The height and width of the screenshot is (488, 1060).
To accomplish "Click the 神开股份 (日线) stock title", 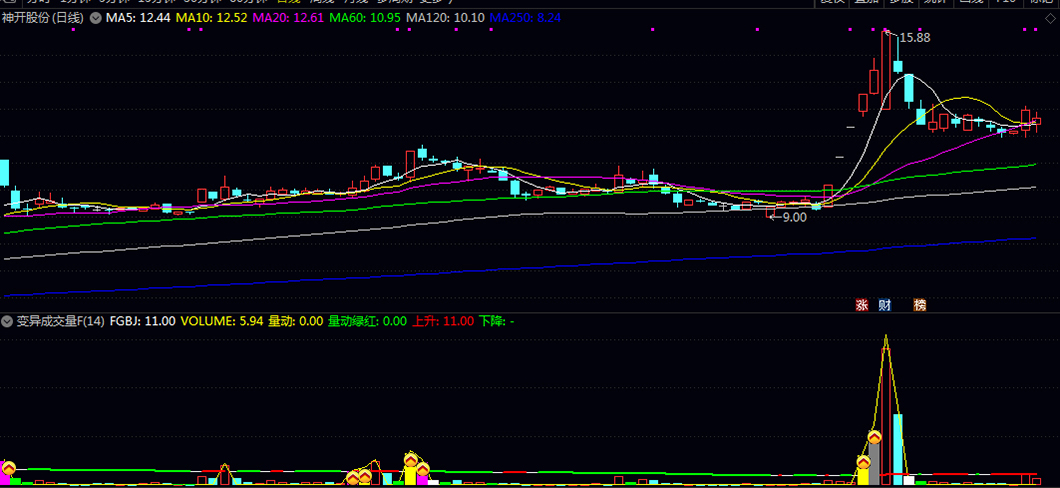I will click(42, 19).
